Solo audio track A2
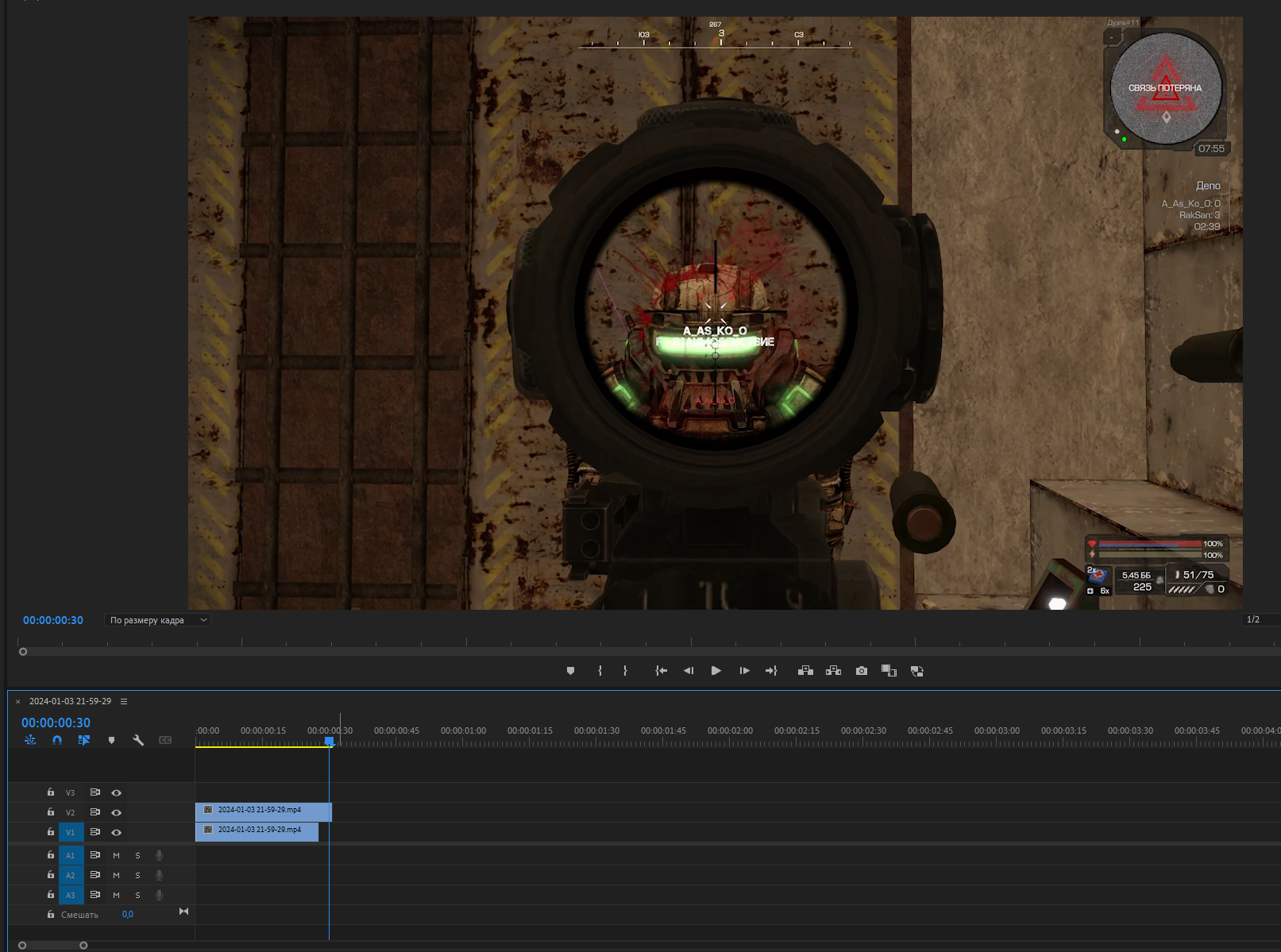 click(x=138, y=875)
